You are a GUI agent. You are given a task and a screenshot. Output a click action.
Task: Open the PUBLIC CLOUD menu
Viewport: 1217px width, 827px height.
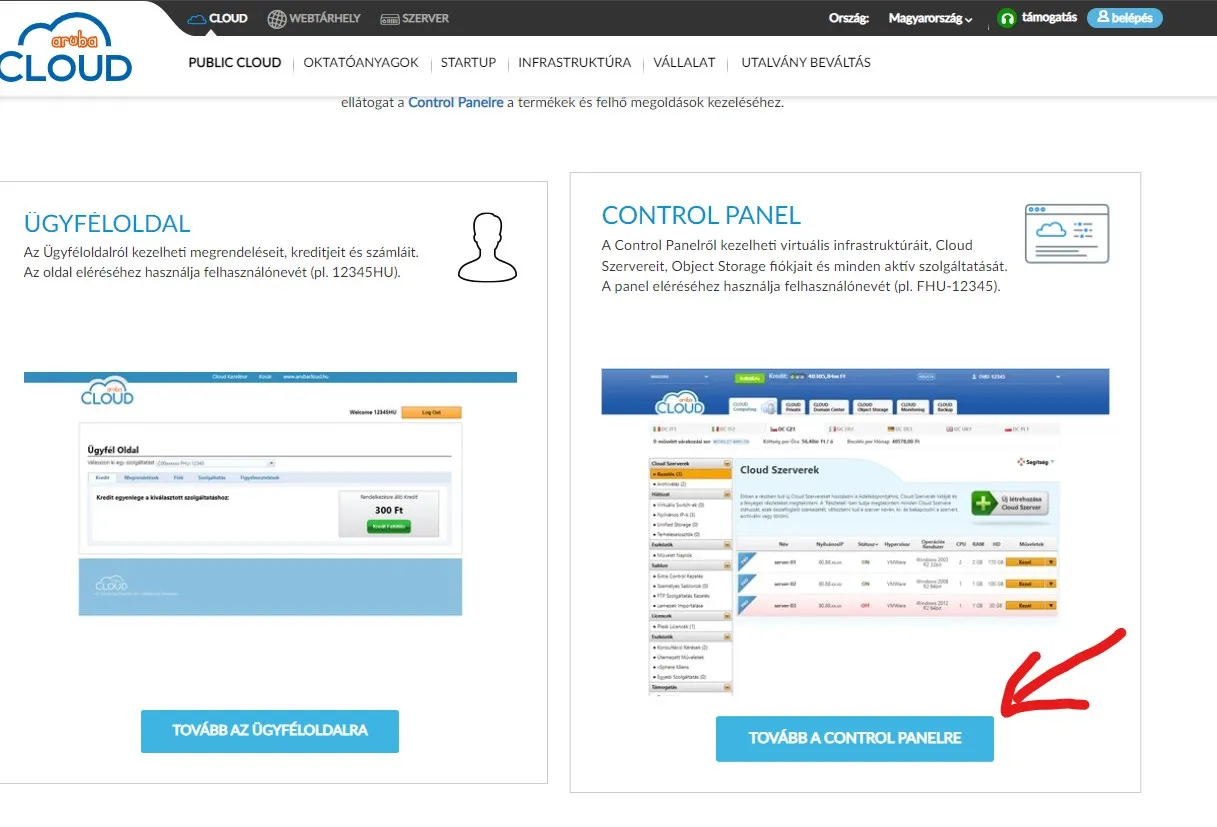click(235, 62)
